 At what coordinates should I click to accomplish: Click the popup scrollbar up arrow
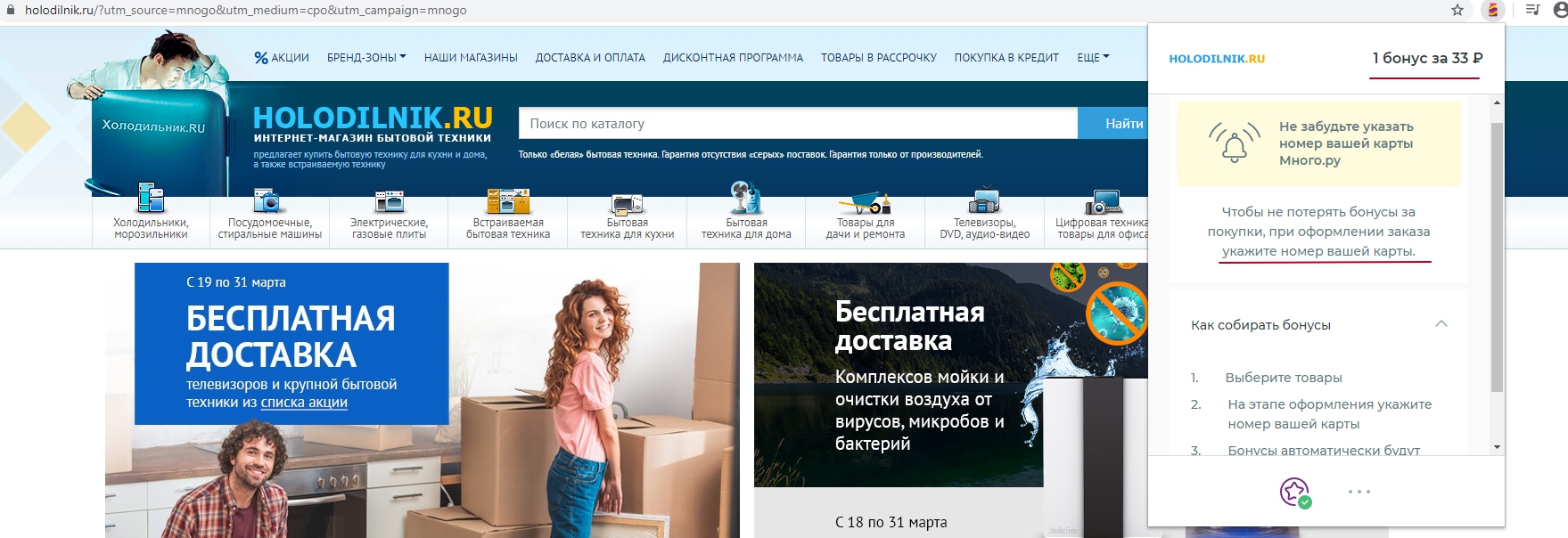tap(1497, 102)
